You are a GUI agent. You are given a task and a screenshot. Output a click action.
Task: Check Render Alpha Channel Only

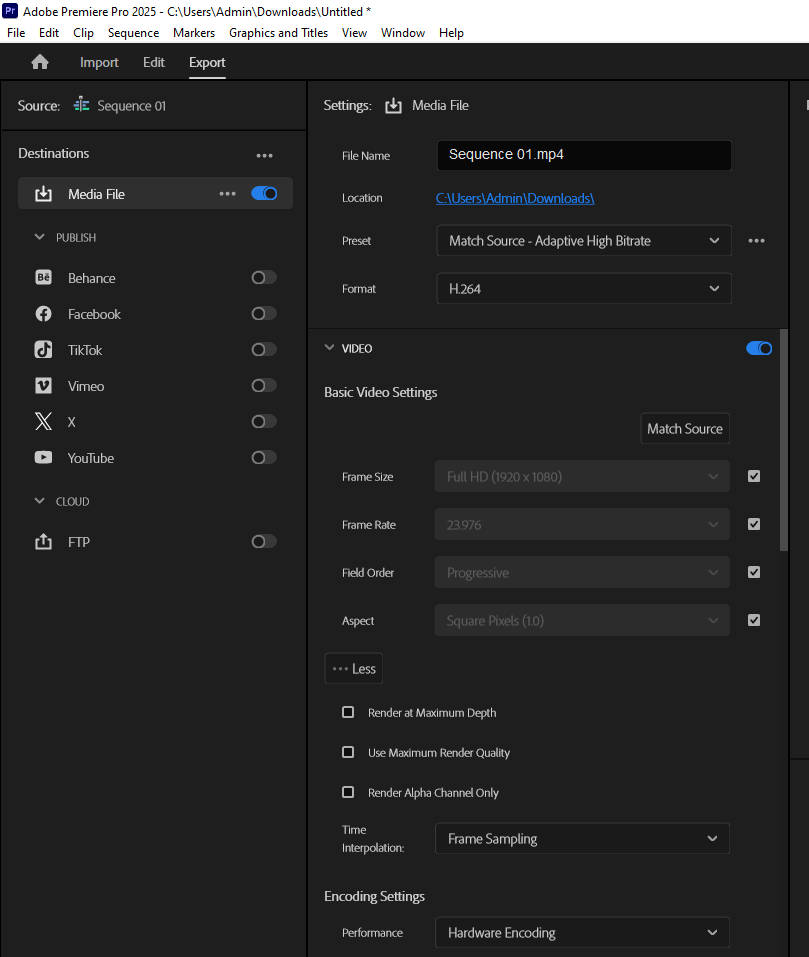tap(348, 792)
